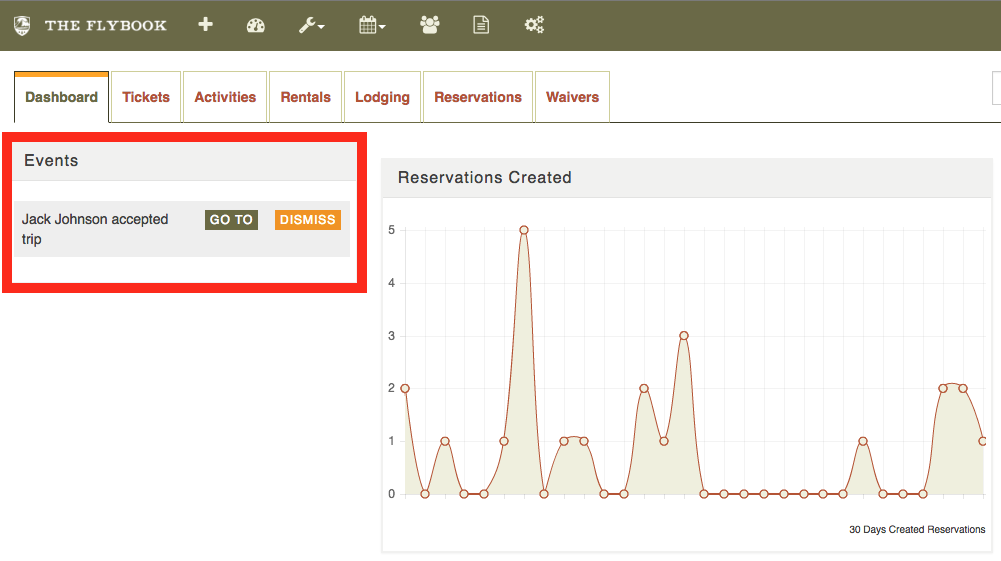Open the Rentals tab
The image size is (1001, 561).
(x=306, y=97)
